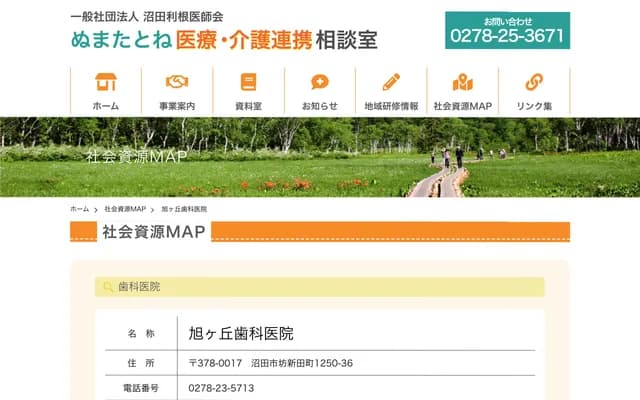
Task: Go to 事業案内 menu label
Action: pyautogui.click(x=177, y=106)
